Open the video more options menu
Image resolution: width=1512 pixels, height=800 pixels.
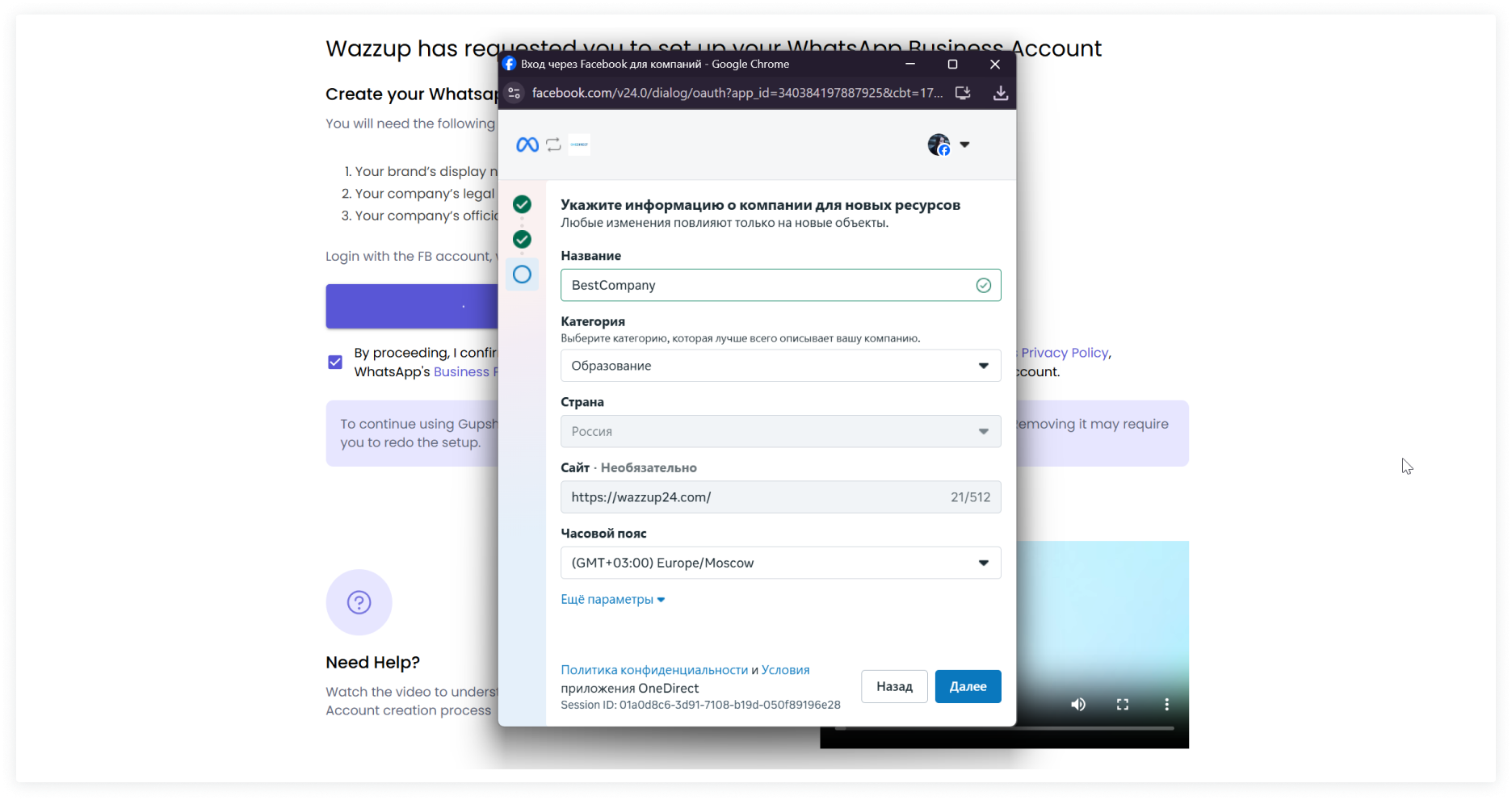coord(1166,705)
